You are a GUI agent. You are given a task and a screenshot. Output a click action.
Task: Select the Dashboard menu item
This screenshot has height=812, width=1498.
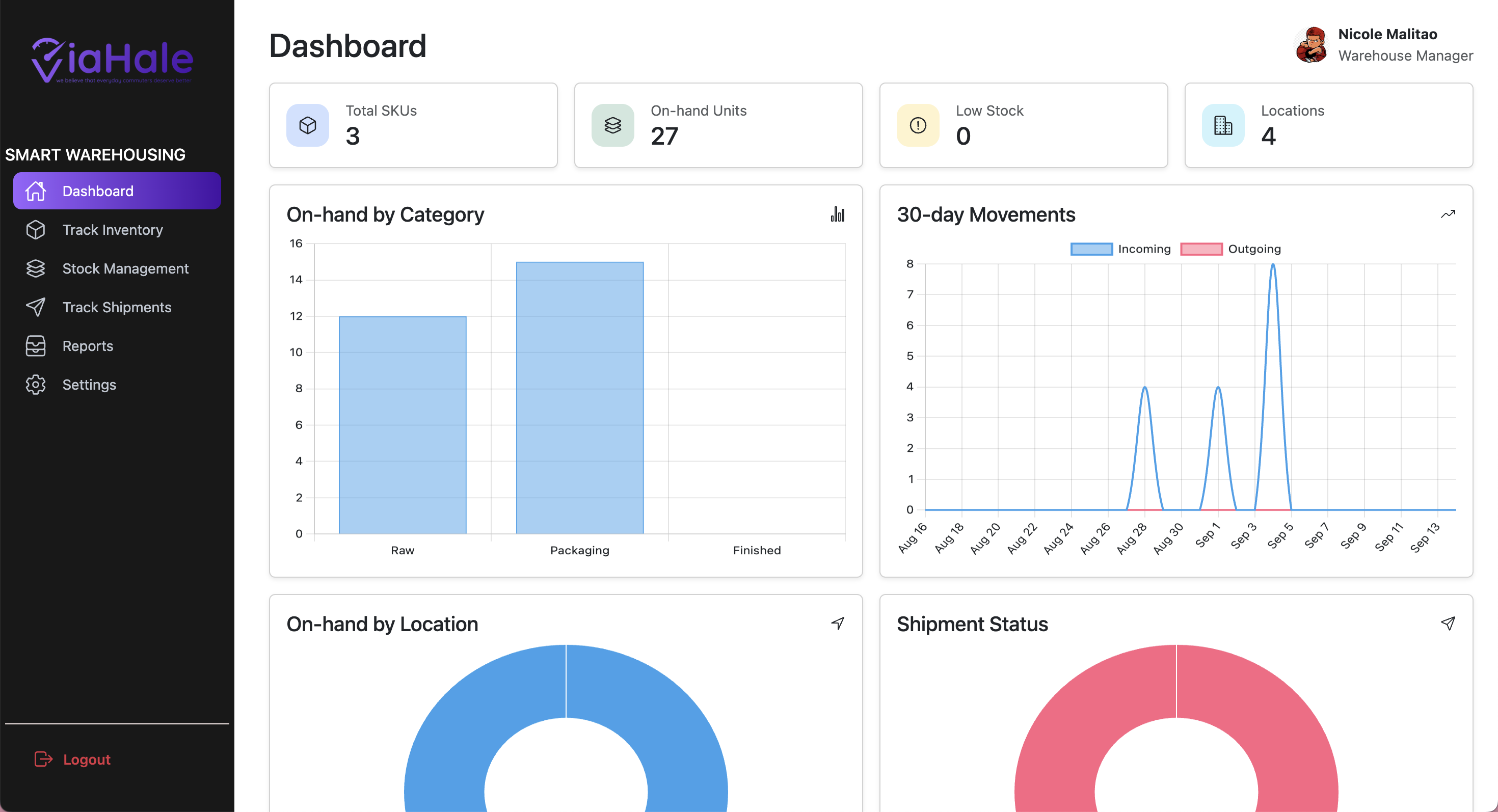[x=117, y=191]
